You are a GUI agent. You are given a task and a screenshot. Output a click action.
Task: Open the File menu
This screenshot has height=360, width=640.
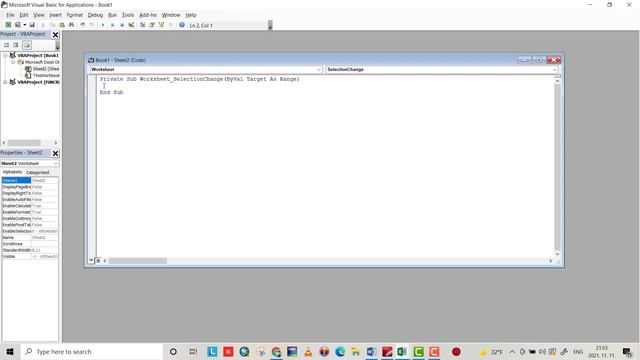10,15
